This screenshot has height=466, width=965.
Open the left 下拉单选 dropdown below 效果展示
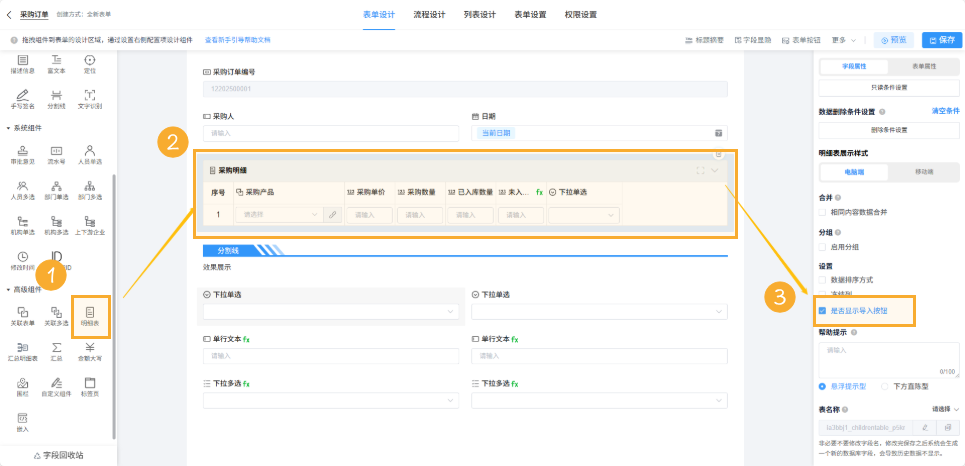pyautogui.click(x=331, y=312)
